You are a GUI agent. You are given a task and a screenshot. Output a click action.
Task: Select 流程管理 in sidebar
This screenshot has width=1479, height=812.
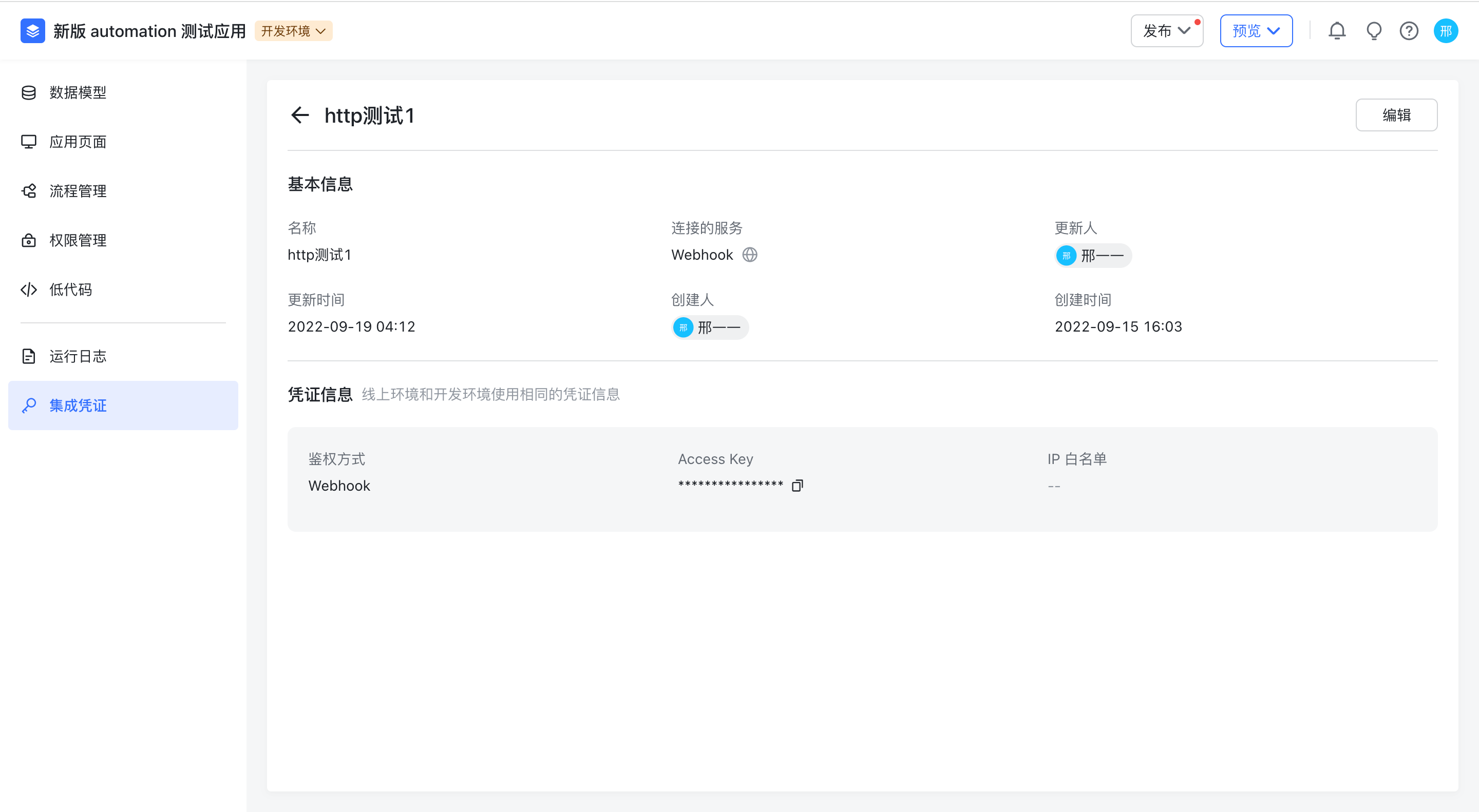[78, 191]
